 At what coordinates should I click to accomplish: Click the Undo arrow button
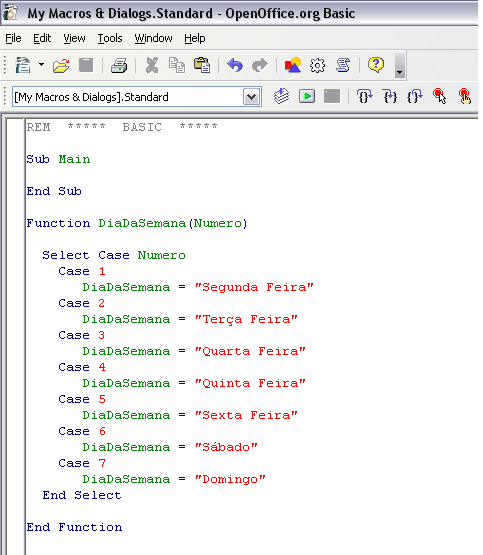[235, 65]
